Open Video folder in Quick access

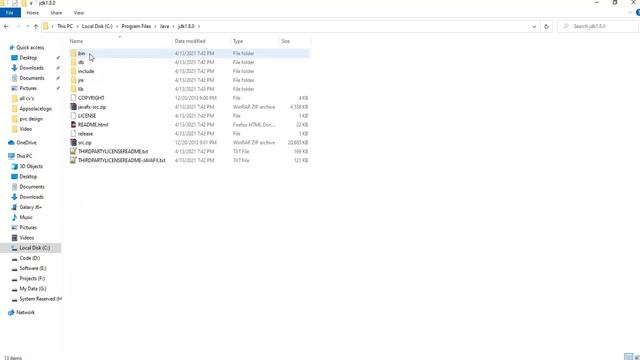pos(25,129)
